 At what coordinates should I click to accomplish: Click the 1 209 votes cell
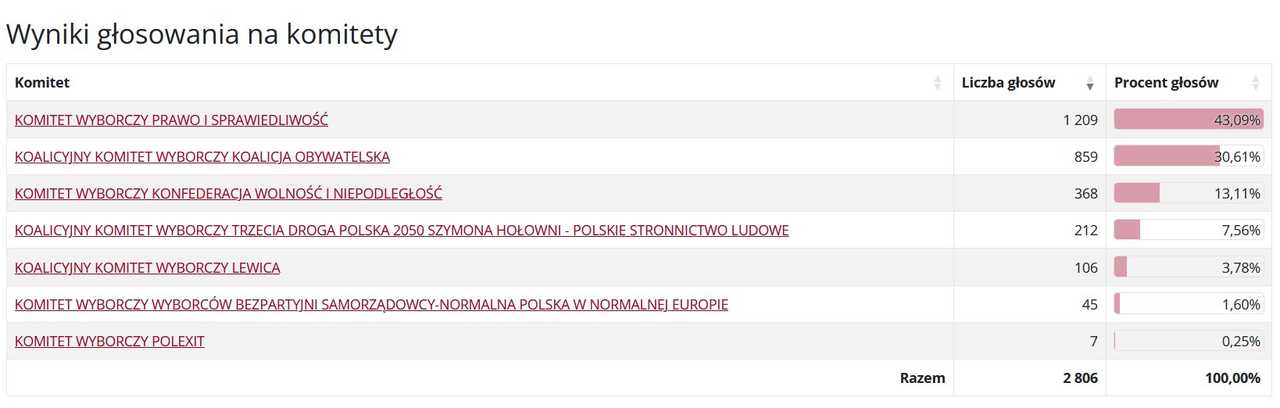click(1029, 120)
